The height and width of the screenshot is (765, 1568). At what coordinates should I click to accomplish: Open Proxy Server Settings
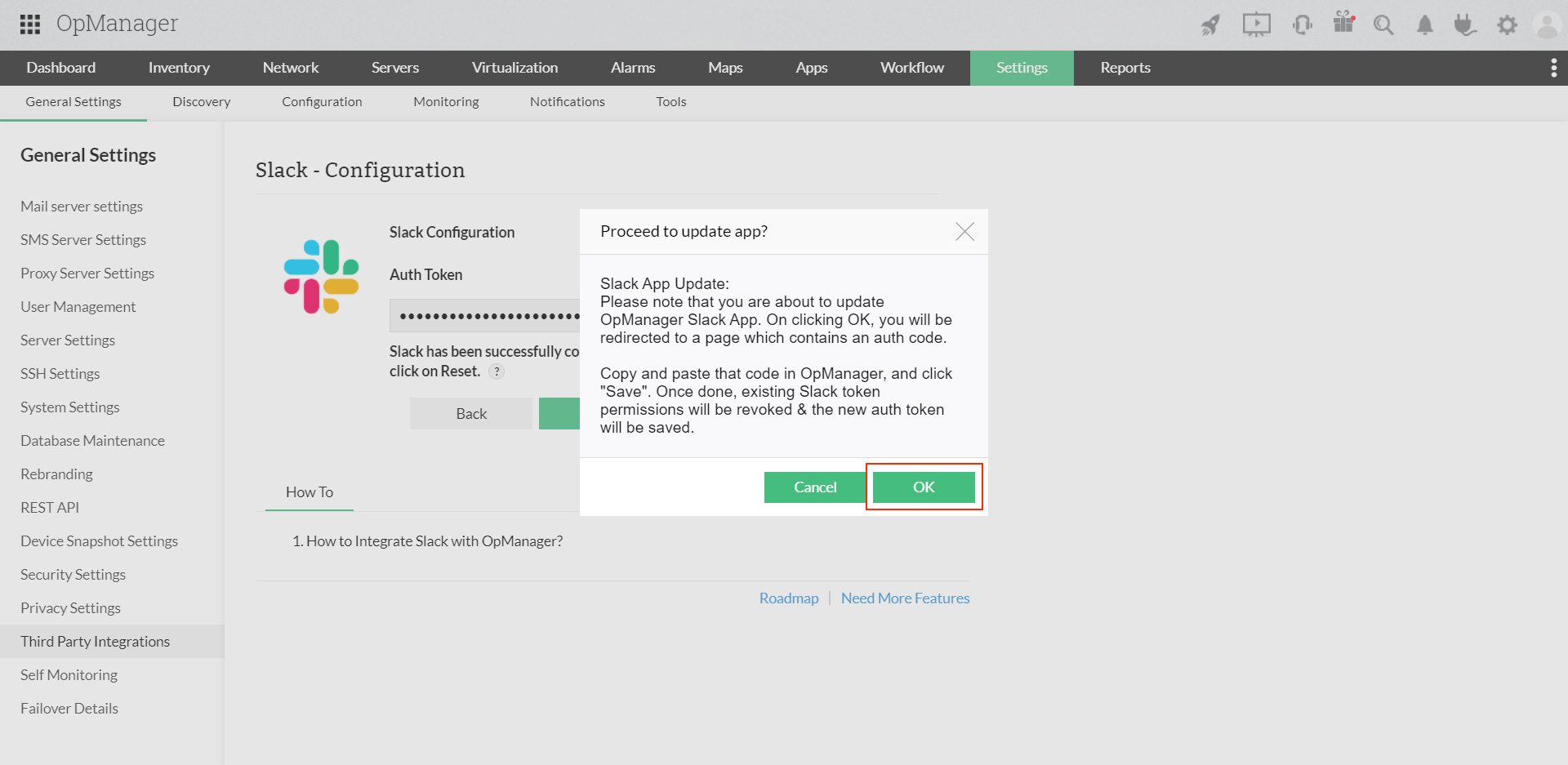coord(87,274)
